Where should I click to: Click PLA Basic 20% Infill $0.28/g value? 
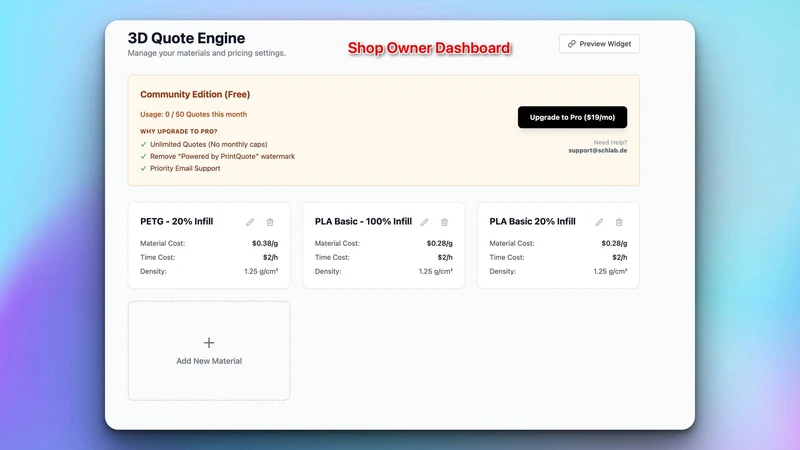coord(614,243)
